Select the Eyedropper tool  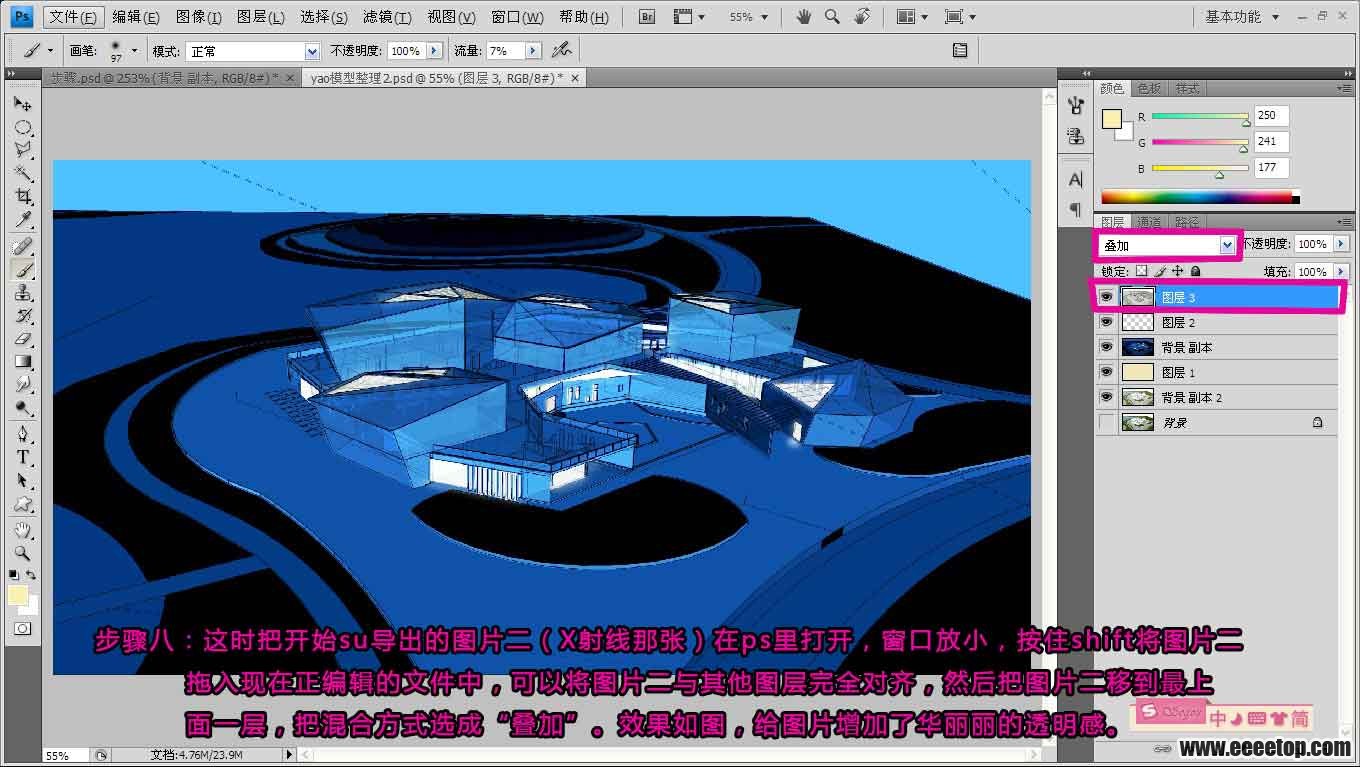click(x=23, y=220)
